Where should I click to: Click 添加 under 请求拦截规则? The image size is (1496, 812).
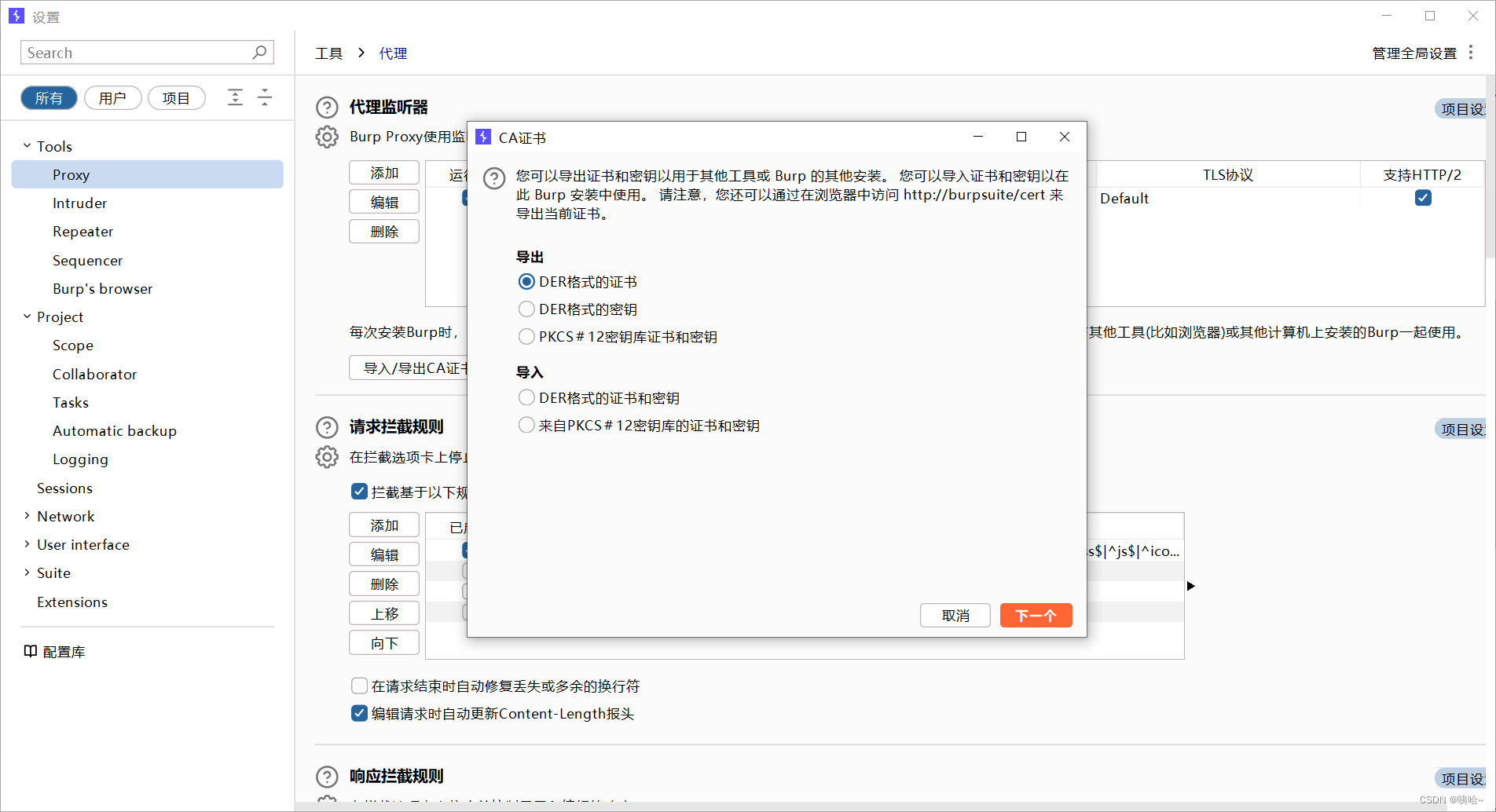(384, 525)
